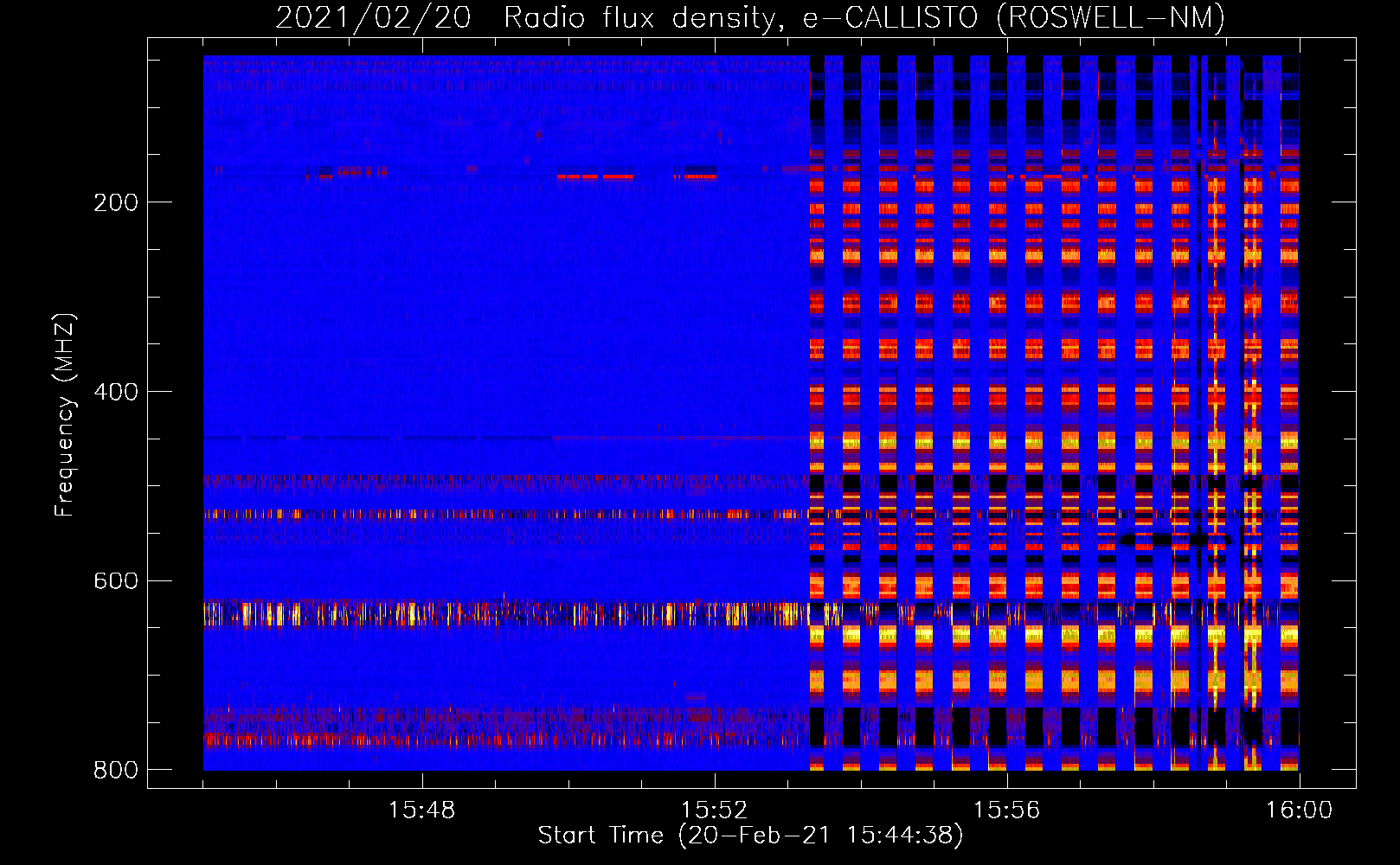Click the plot title mentioning e-CALLISTO (ROSWELL-NM)
This screenshot has width=1400, height=865.
(750, 17)
